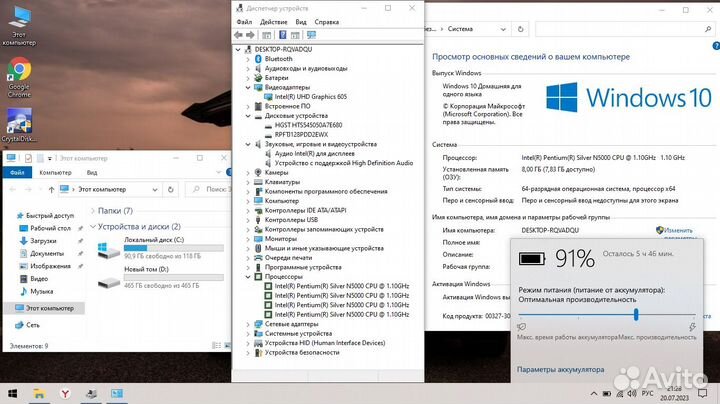
Task: Open the Файл menu in Device Manager
Action: pyautogui.click(x=244, y=22)
